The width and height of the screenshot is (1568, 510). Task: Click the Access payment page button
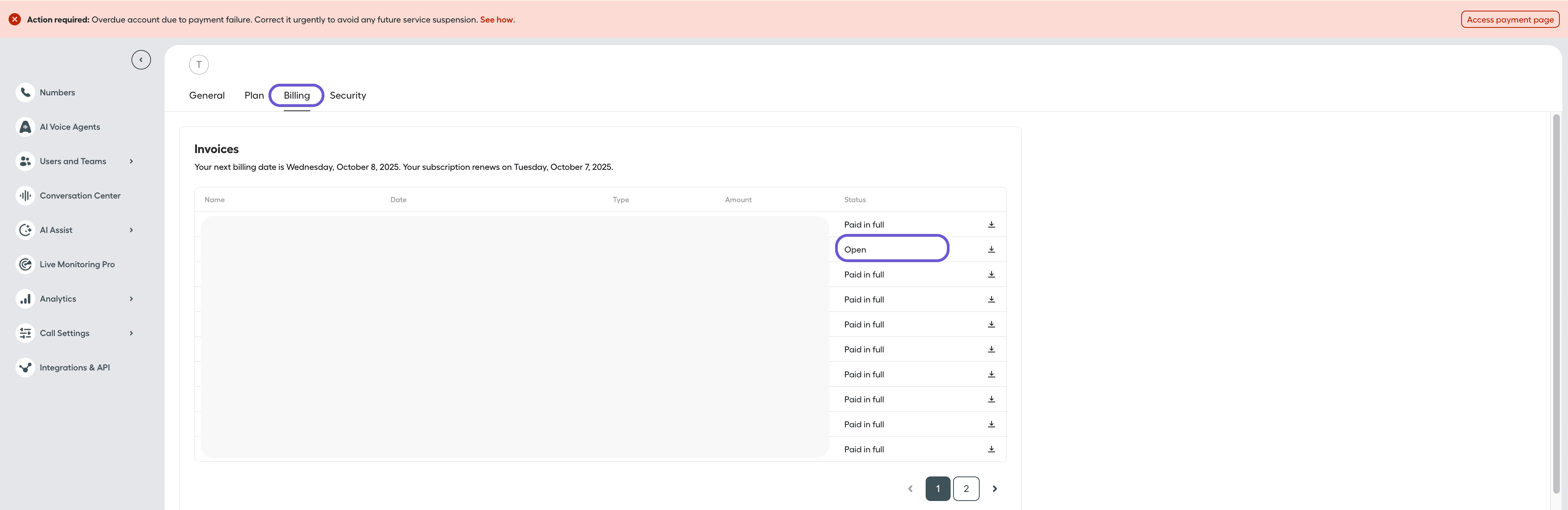(1509, 19)
